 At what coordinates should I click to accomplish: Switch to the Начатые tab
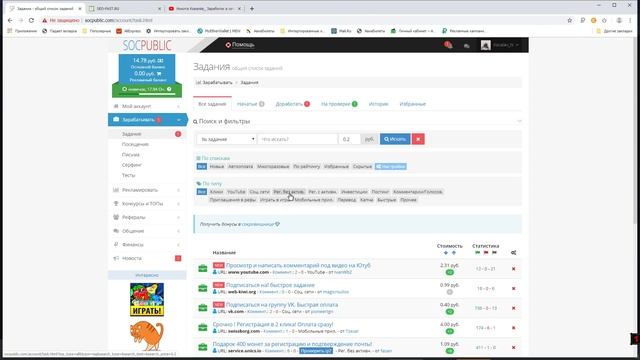[251, 104]
